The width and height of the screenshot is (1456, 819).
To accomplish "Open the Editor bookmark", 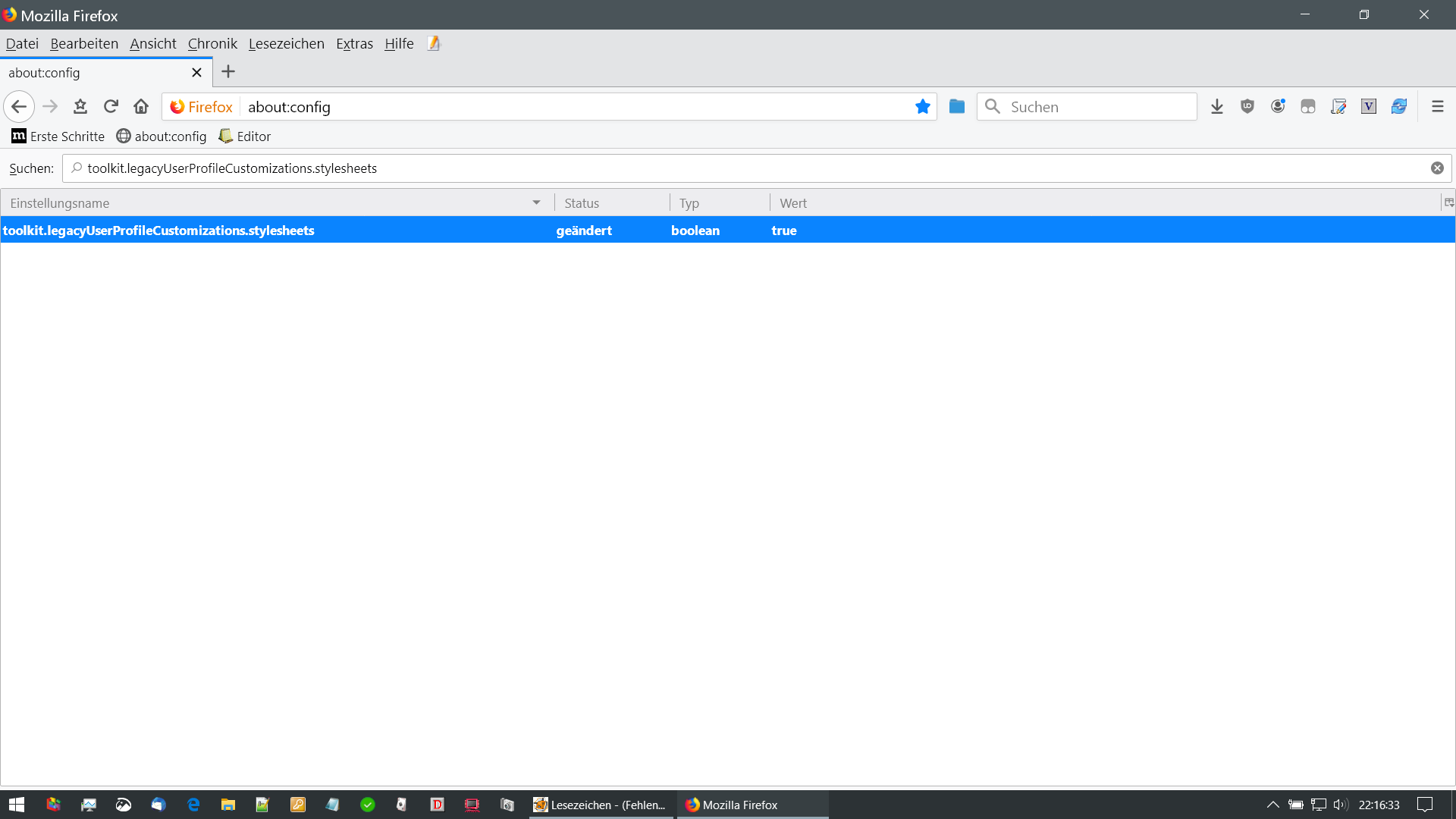I will coord(245,136).
